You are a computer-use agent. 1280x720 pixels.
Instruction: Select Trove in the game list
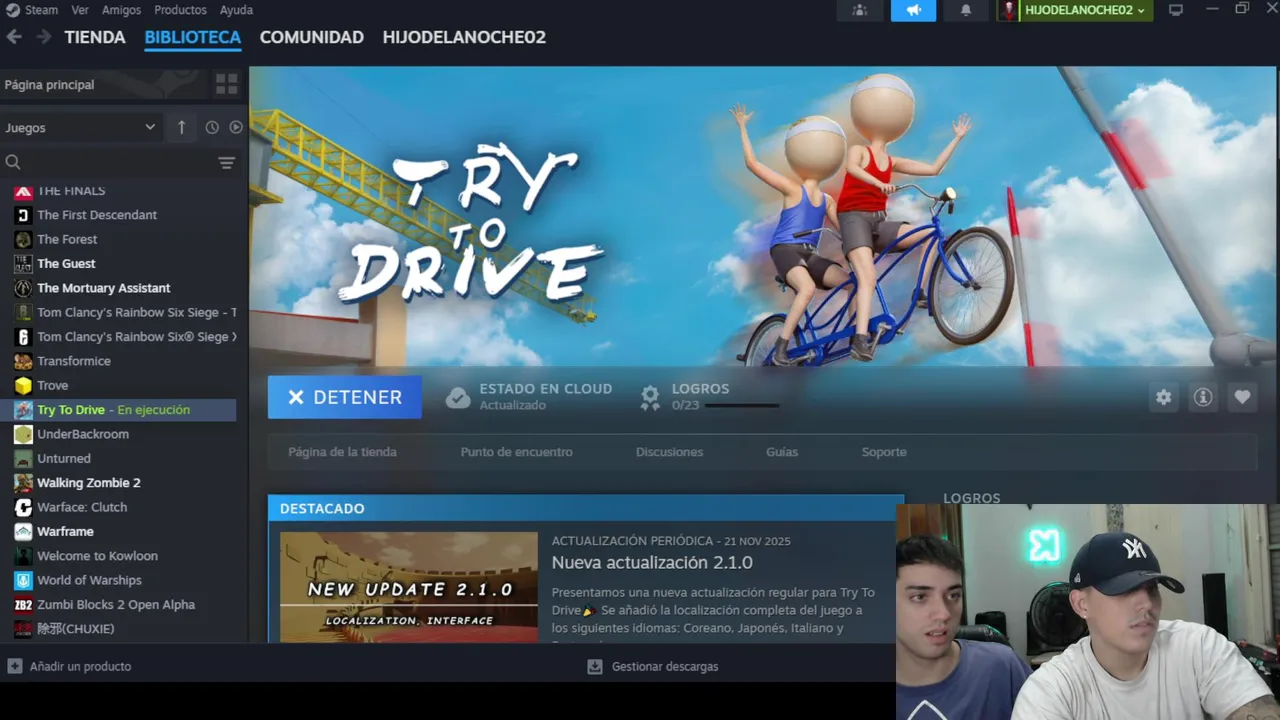coord(53,385)
